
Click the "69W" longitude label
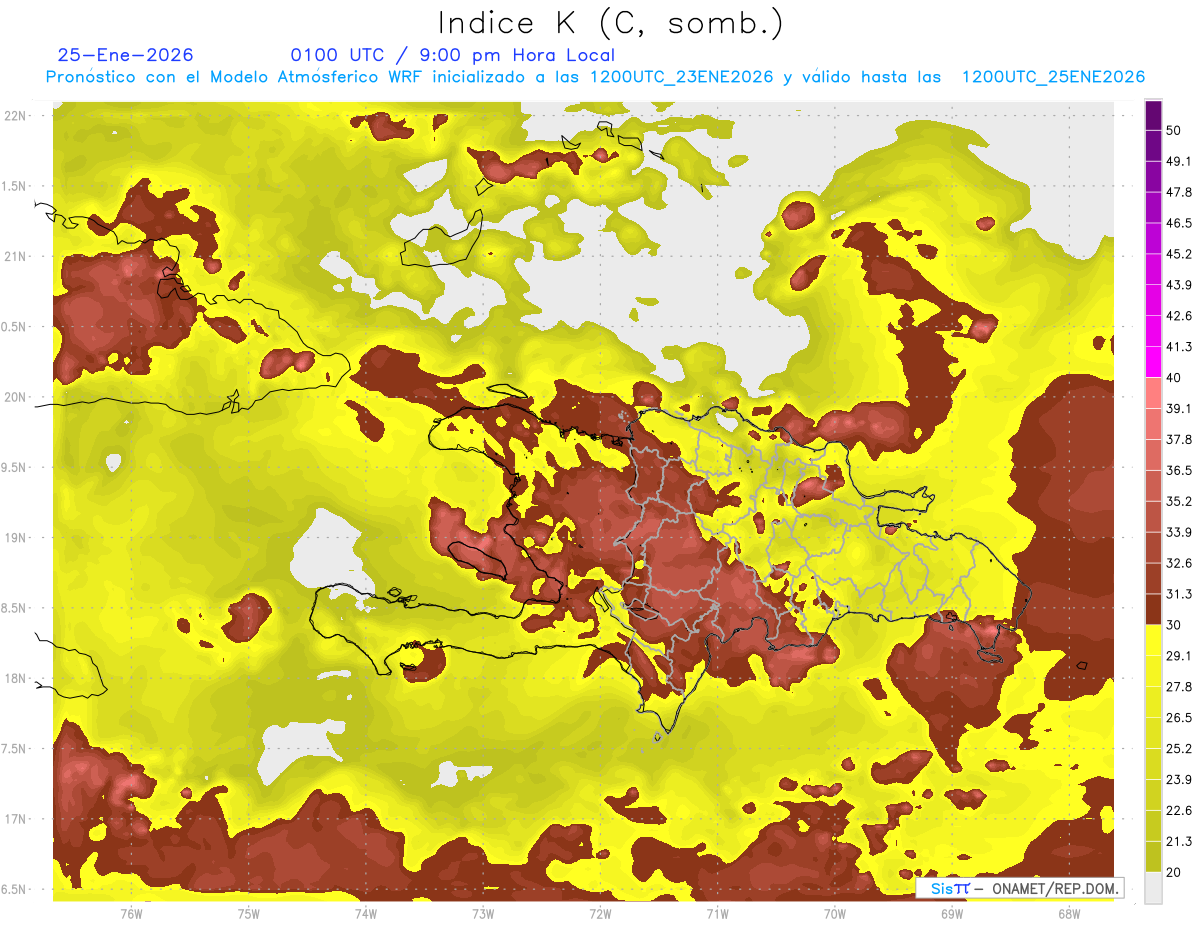coord(951,913)
